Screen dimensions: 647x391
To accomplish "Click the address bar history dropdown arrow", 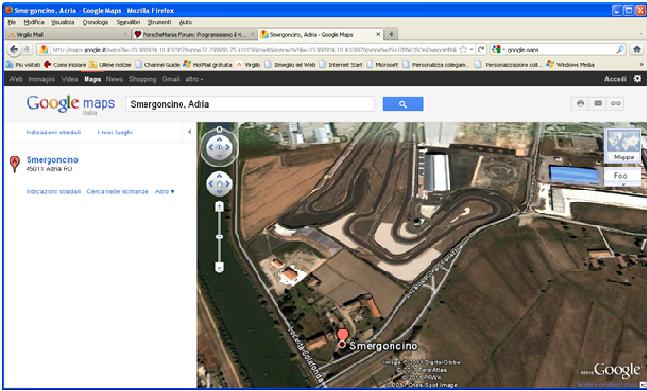I will pos(471,49).
